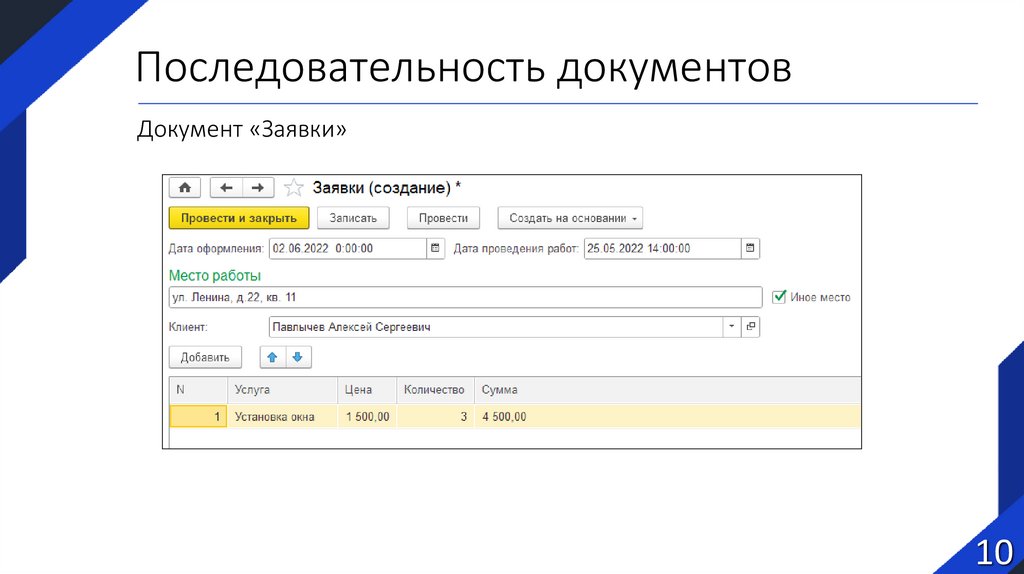Click the Home icon button
This screenshot has width=1024, height=574.
point(185,187)
